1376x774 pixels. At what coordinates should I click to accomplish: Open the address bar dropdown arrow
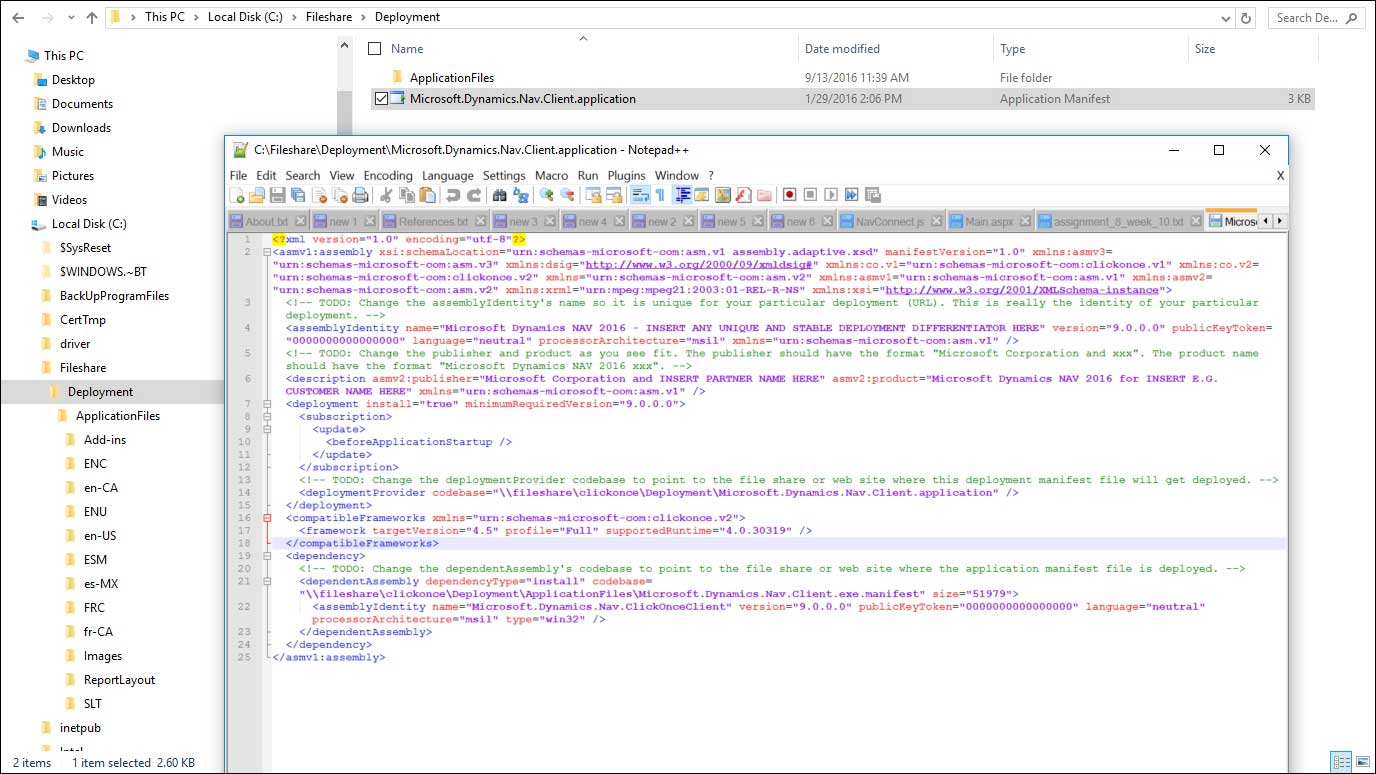(1228, 16)
